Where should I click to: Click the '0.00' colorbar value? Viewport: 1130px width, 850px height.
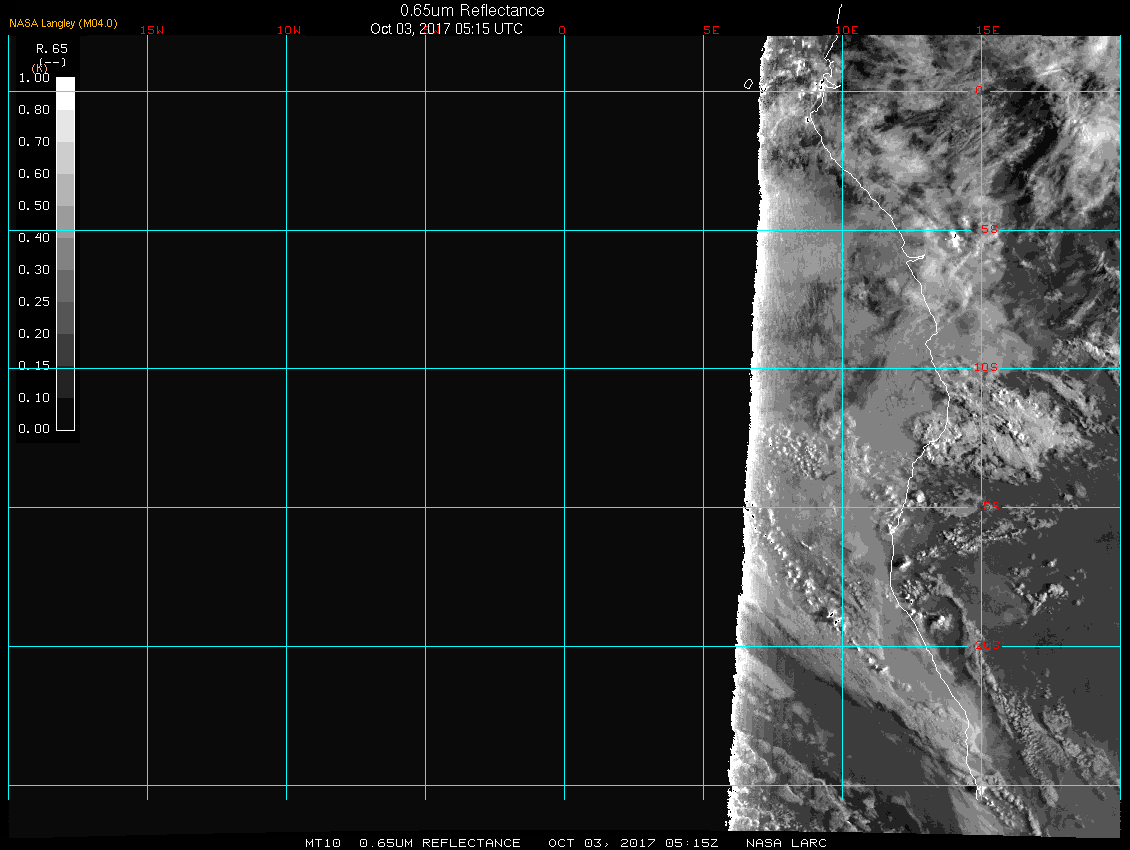click(34, 429)
